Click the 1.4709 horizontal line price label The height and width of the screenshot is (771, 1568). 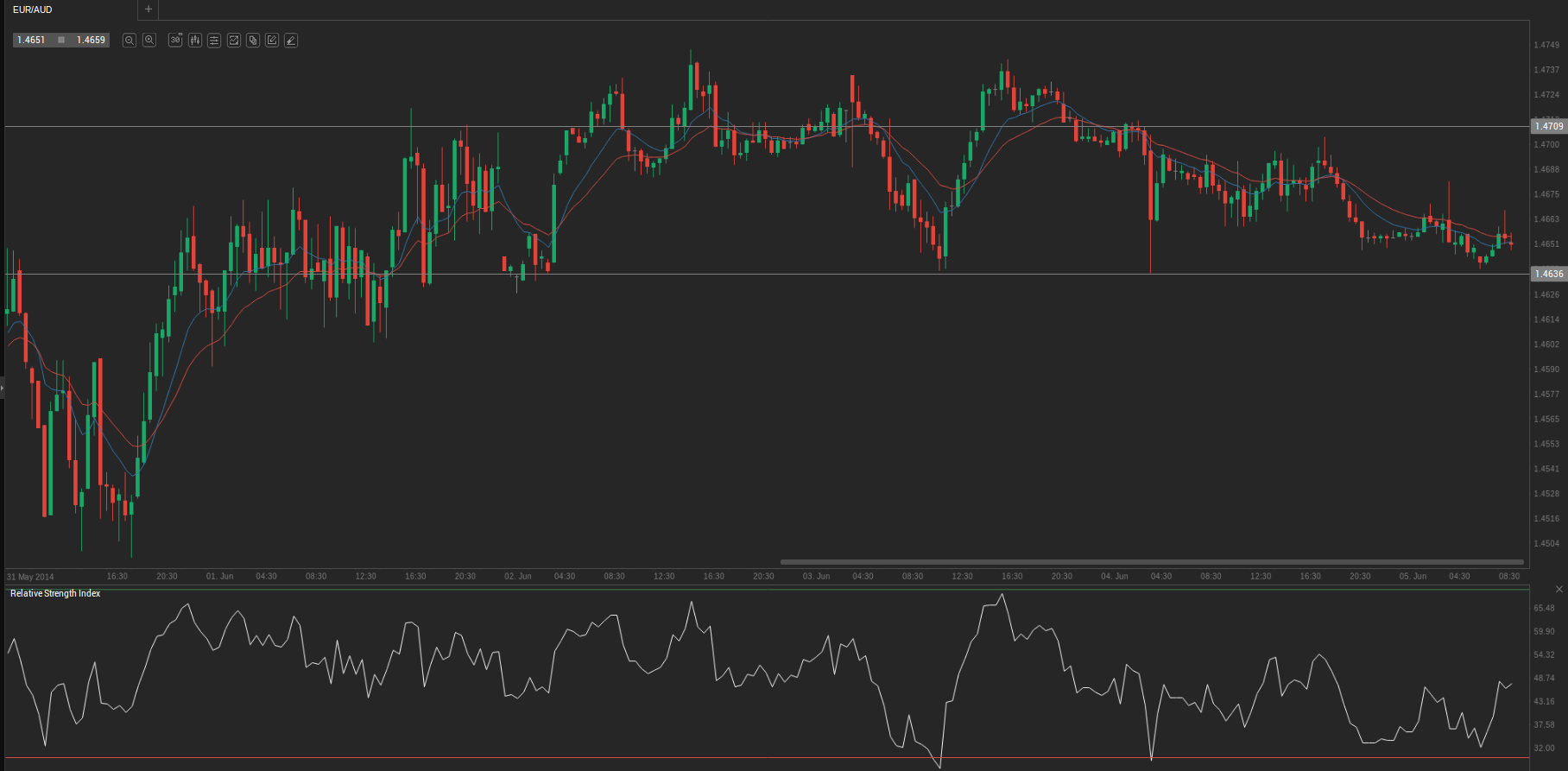(1548, 126)
